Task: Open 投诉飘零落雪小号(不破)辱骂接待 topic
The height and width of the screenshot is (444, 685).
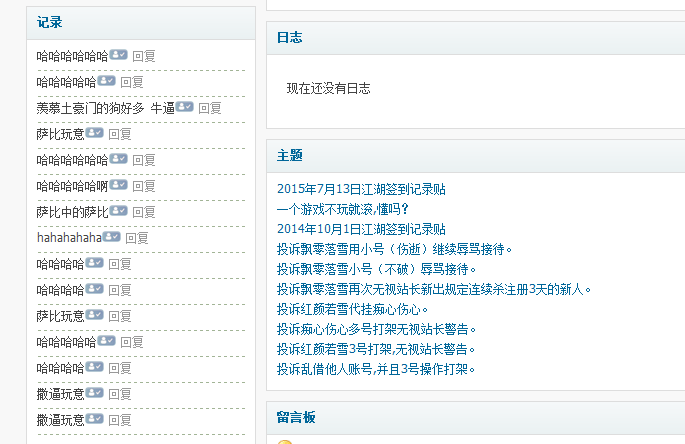Action: [x=376, y=270]
